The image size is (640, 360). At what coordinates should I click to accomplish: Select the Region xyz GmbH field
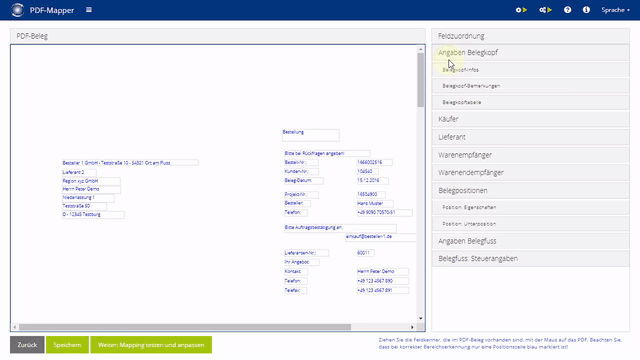tap(91, 181)
